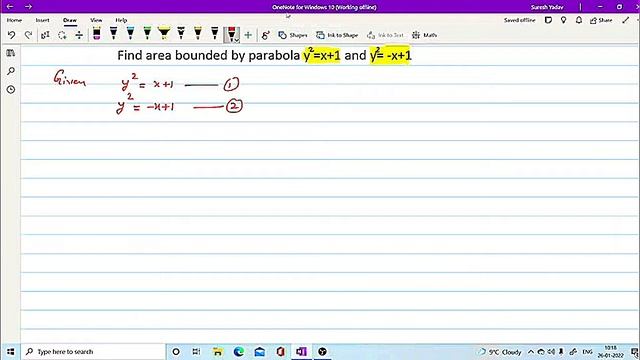The width and height of the screenshot is (640, 360).
Task: Toggle Draw with Touch mode
Action: pyautogui.click(x=266, y=35)
